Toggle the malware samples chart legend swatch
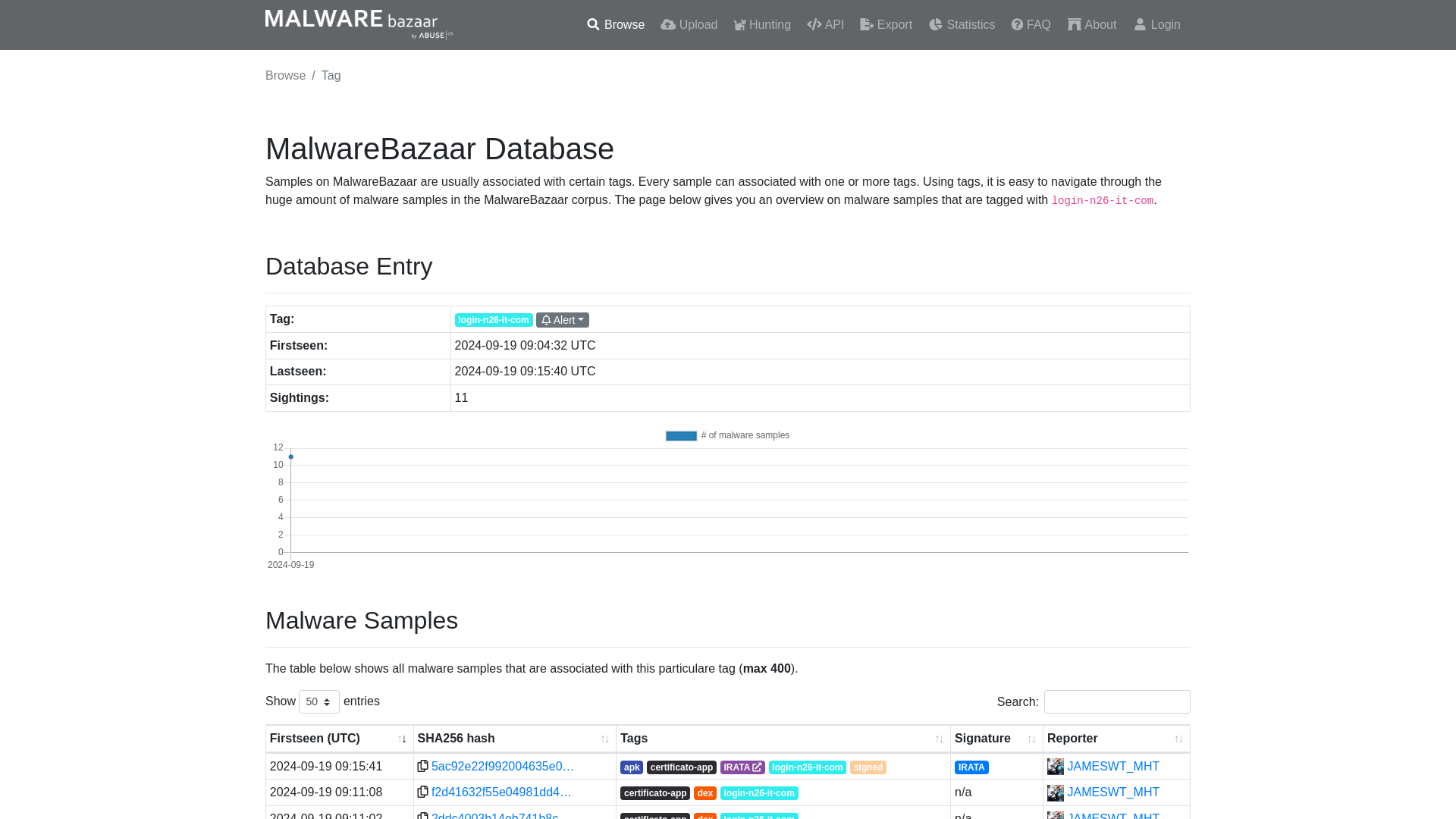The image size is (1456, 819). coord(681,436)
